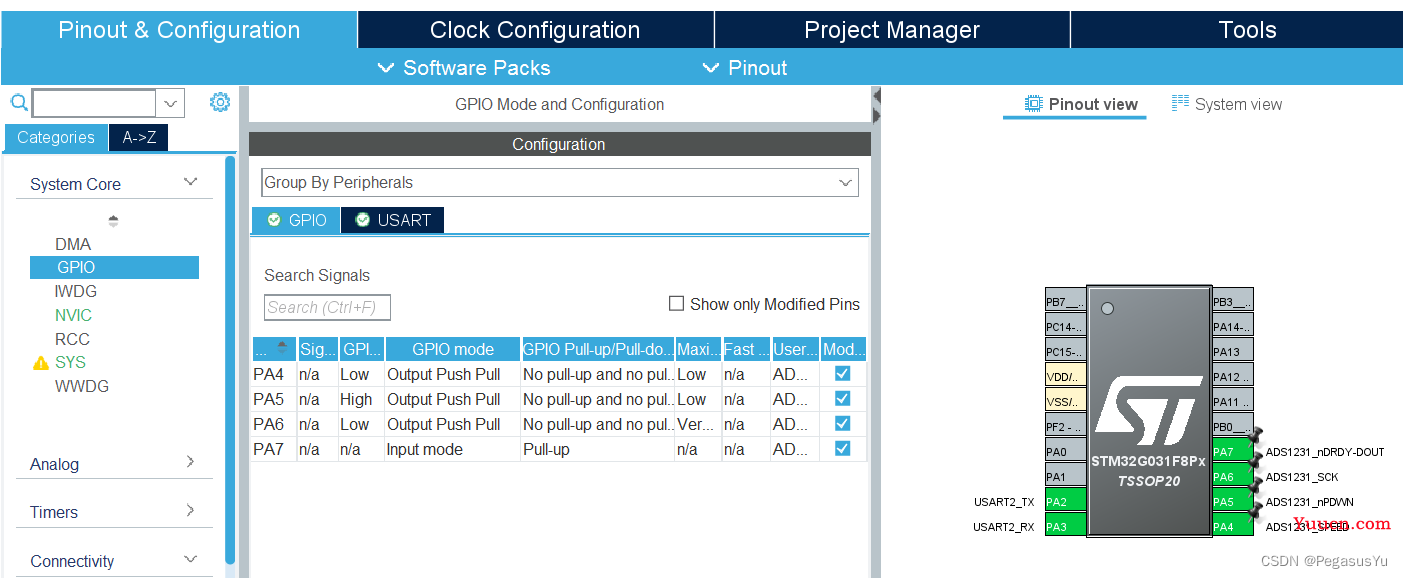1403x578 pixels.
Task: Click the Pinout view chip icon
Action: [x=1034, y=104]
